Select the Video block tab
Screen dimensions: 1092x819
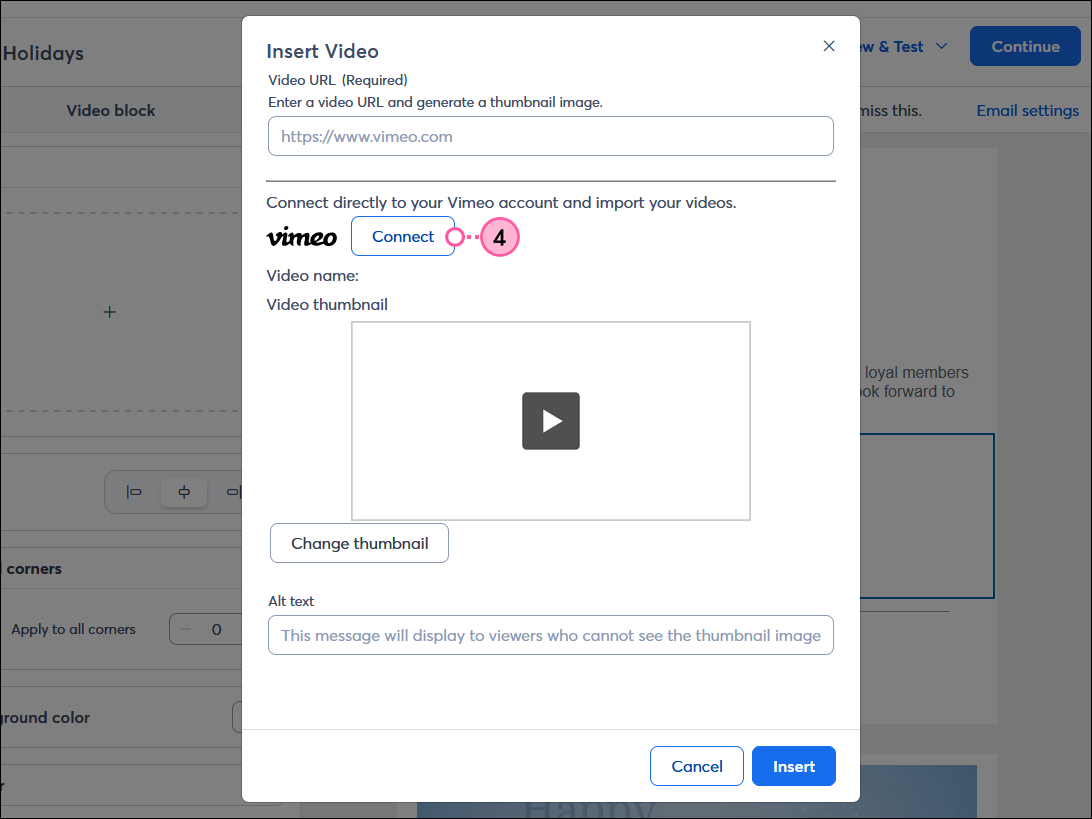point(111,110)
